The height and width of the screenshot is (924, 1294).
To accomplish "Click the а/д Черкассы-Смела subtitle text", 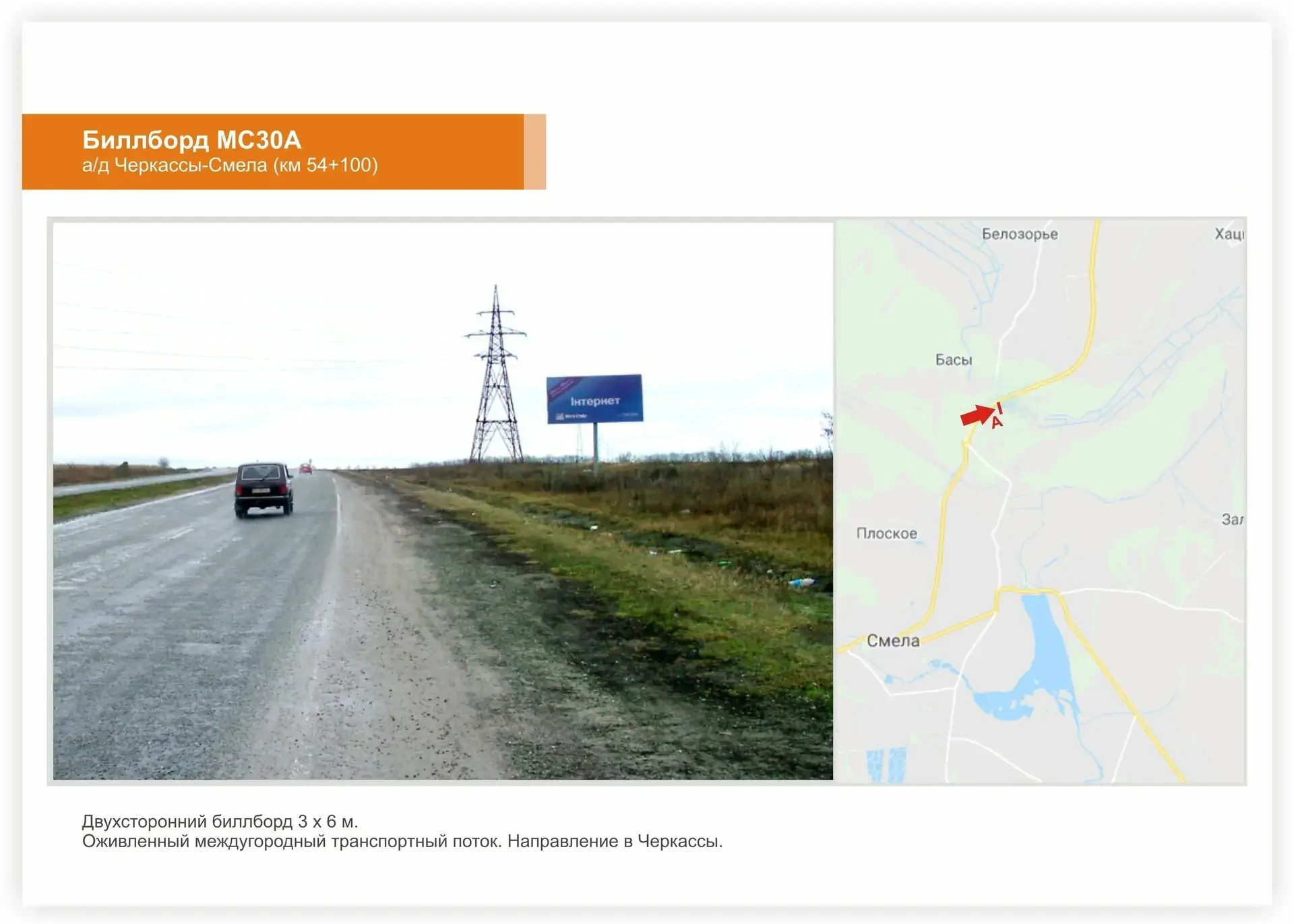I will 230,165.
